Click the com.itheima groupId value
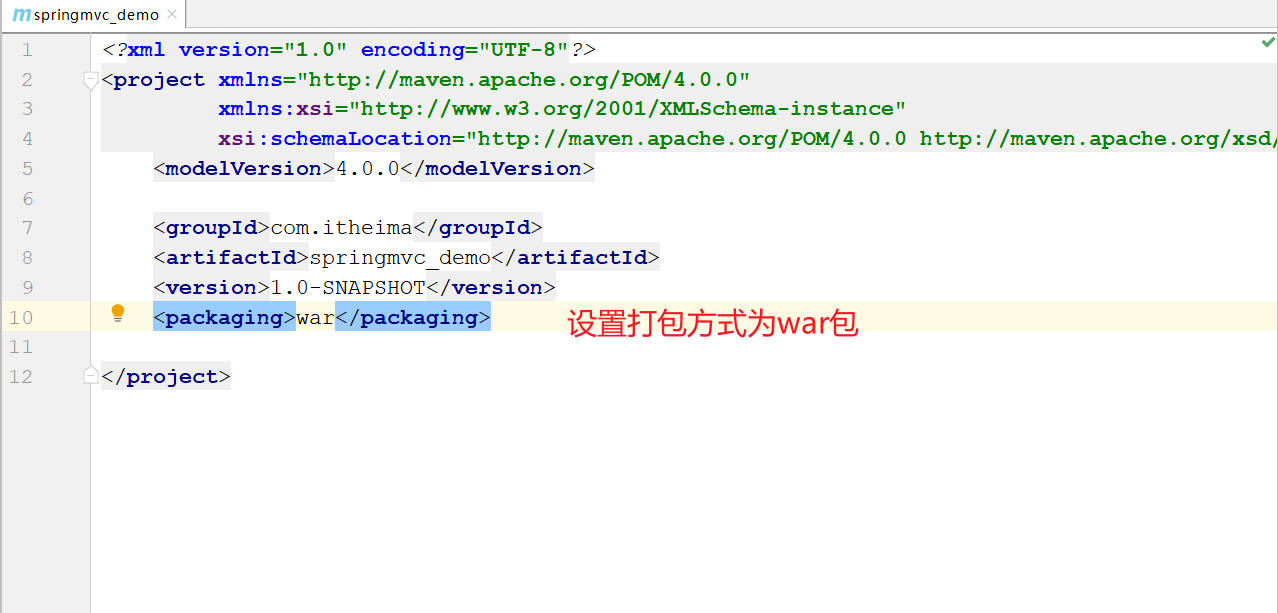 pyautogui.click(x=341, y=228)
